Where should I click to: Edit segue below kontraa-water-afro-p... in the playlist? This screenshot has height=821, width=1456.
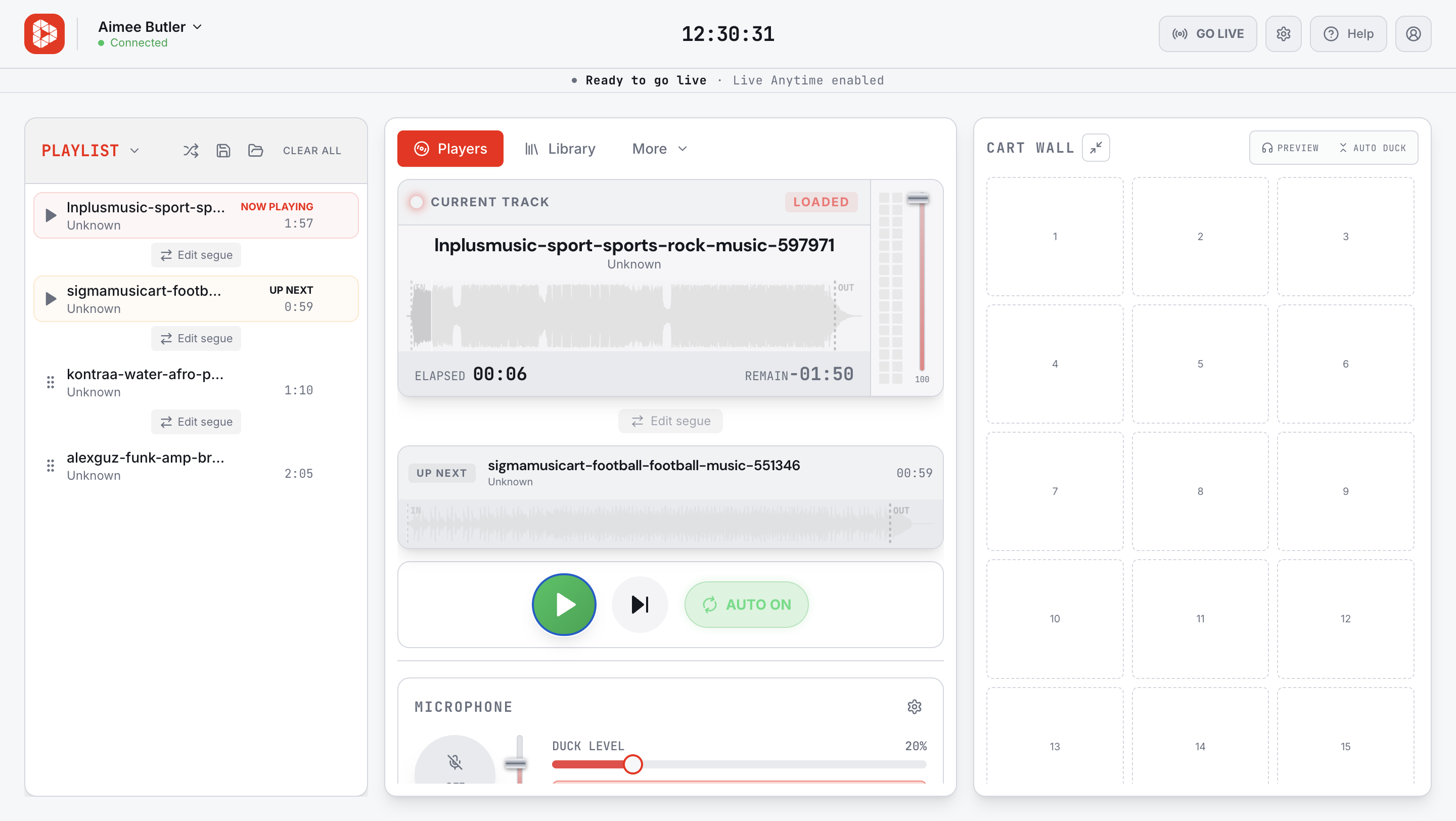tap(196, 422)
